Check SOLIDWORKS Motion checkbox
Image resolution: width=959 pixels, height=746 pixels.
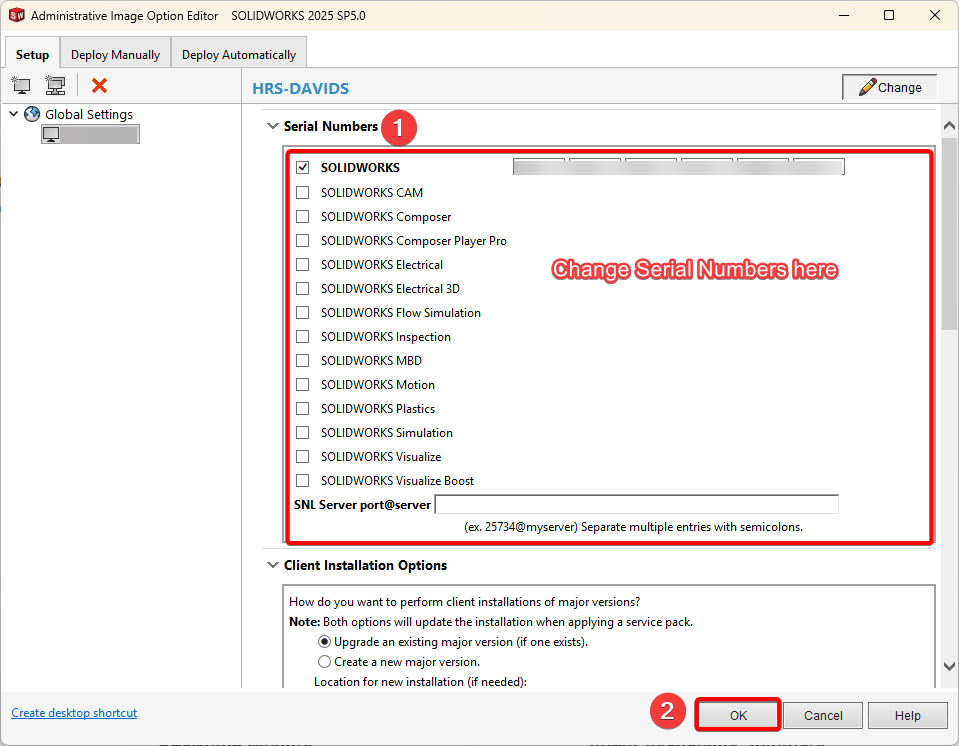point(302,384)
